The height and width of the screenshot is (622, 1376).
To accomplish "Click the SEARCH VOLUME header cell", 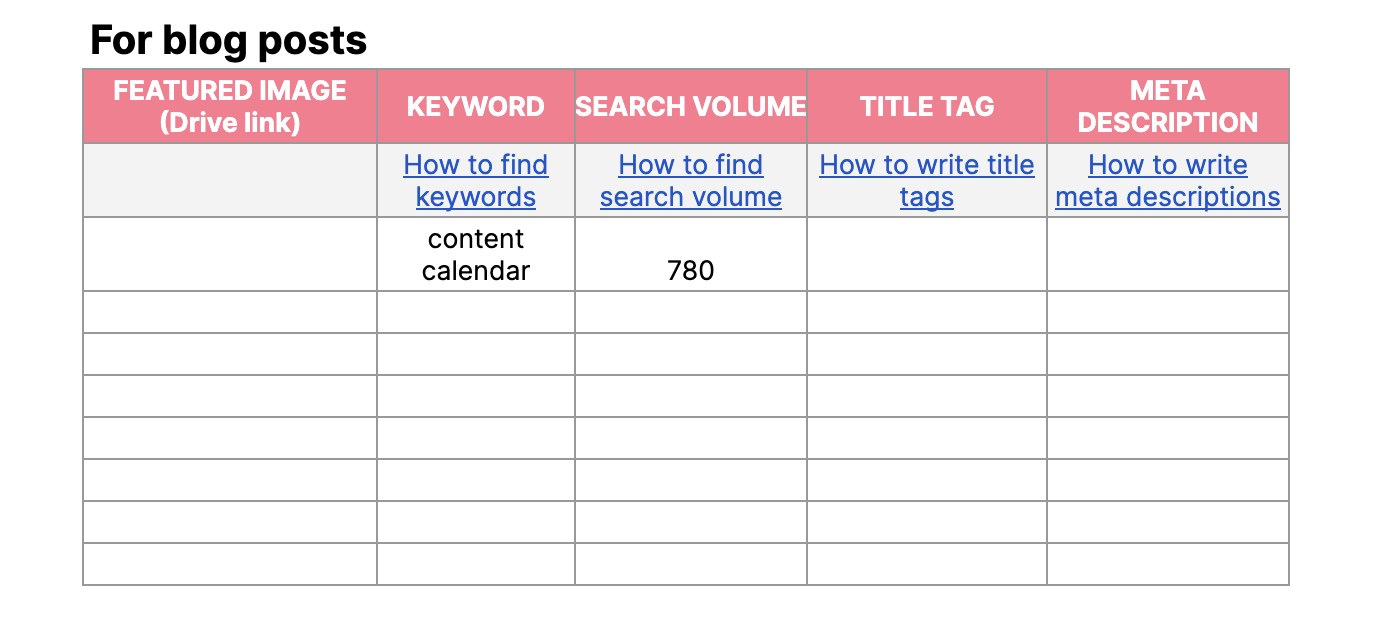I will point(690,107).
